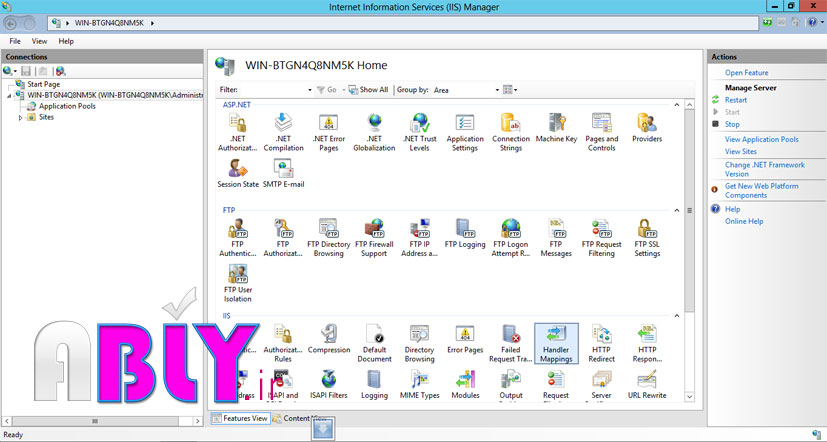This screenshot has height=442, width=827.
Task: Click Show All in filter bar
Action: tap(368, 90)
